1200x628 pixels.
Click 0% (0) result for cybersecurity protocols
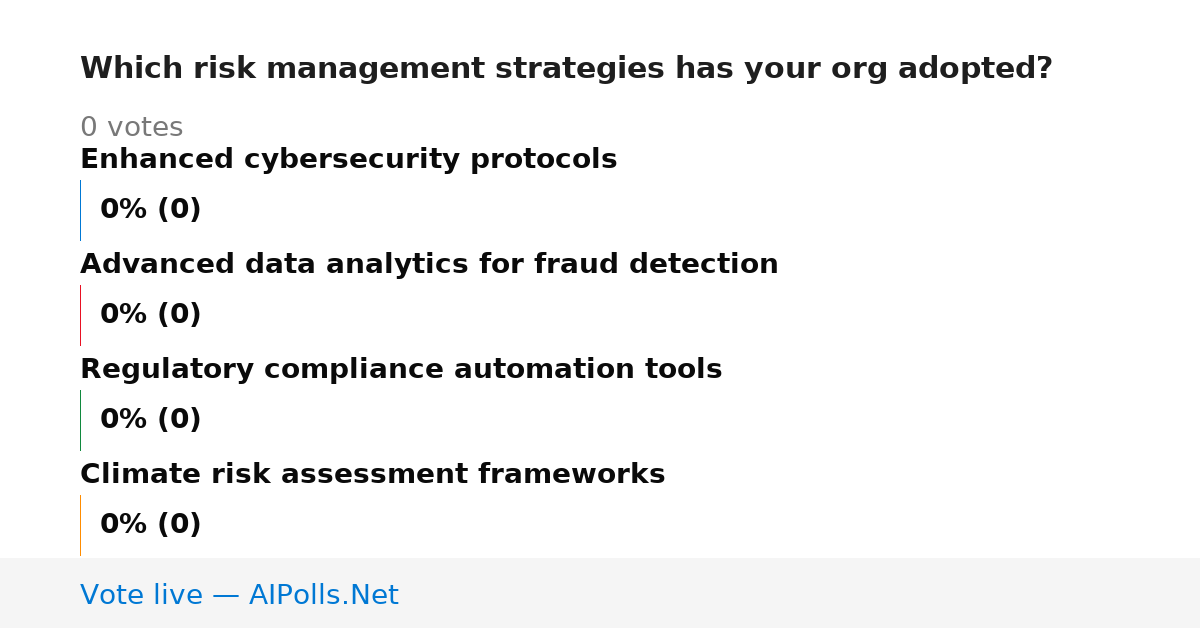click(150, 210)
